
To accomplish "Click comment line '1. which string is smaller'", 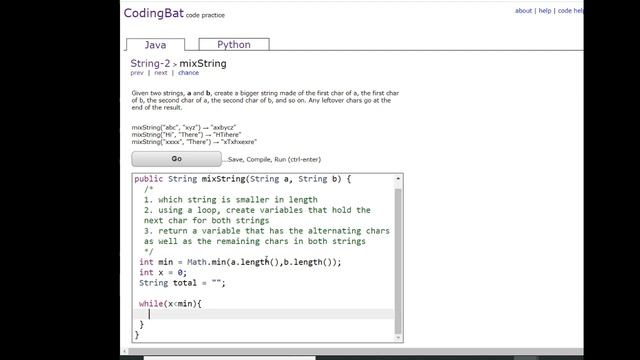I will pos(231,200).
